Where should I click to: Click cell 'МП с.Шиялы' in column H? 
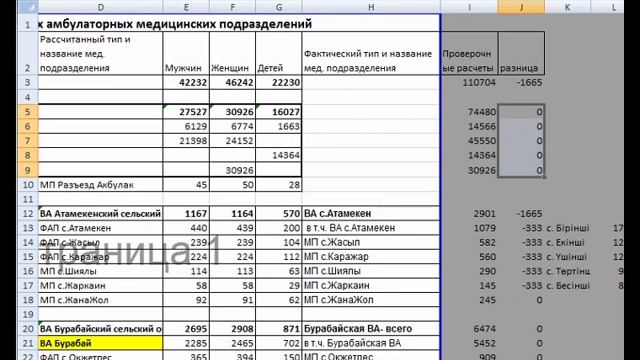371,271
